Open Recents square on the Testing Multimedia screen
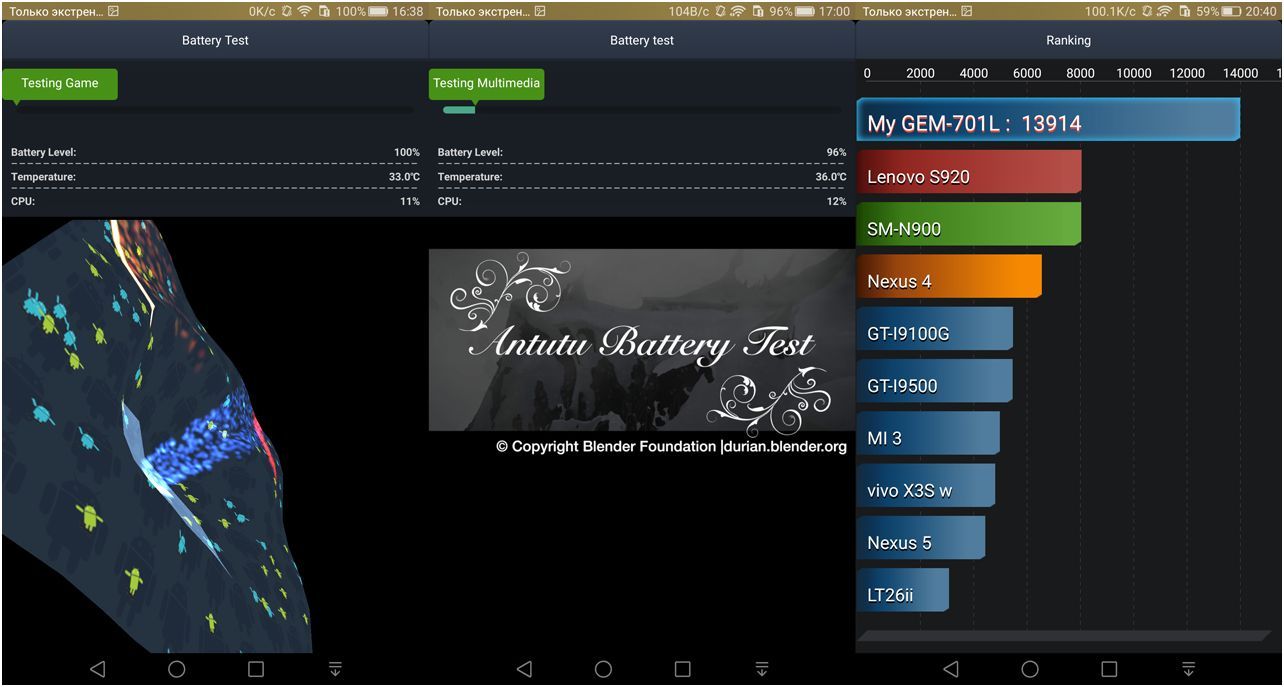The width and height of the screenshot is (1284, 687). point(682,669)
